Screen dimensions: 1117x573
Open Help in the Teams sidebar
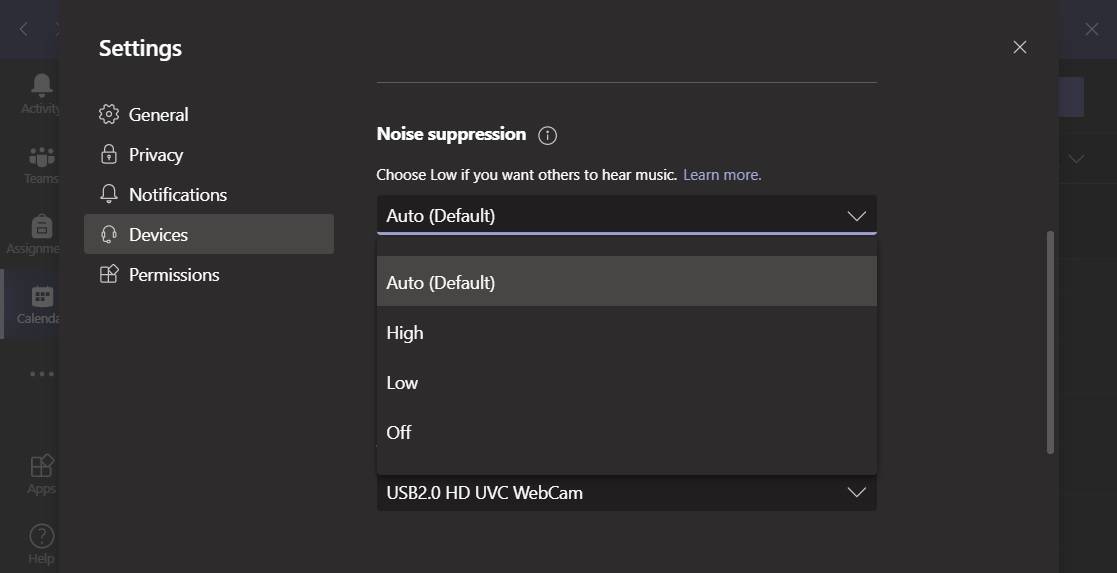pyautogui.click(x=41, y=544)
